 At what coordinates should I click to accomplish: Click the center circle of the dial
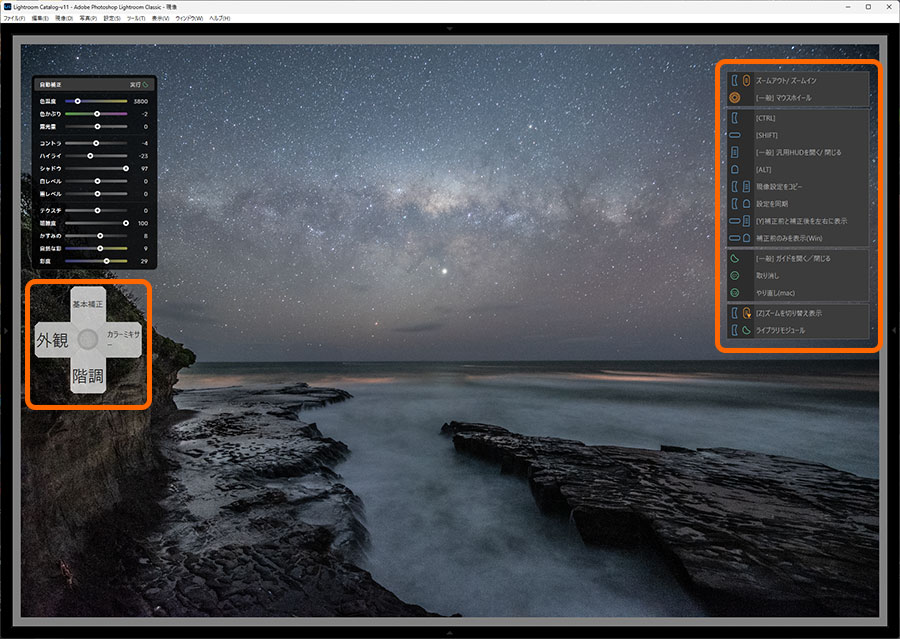click(88, 340)
